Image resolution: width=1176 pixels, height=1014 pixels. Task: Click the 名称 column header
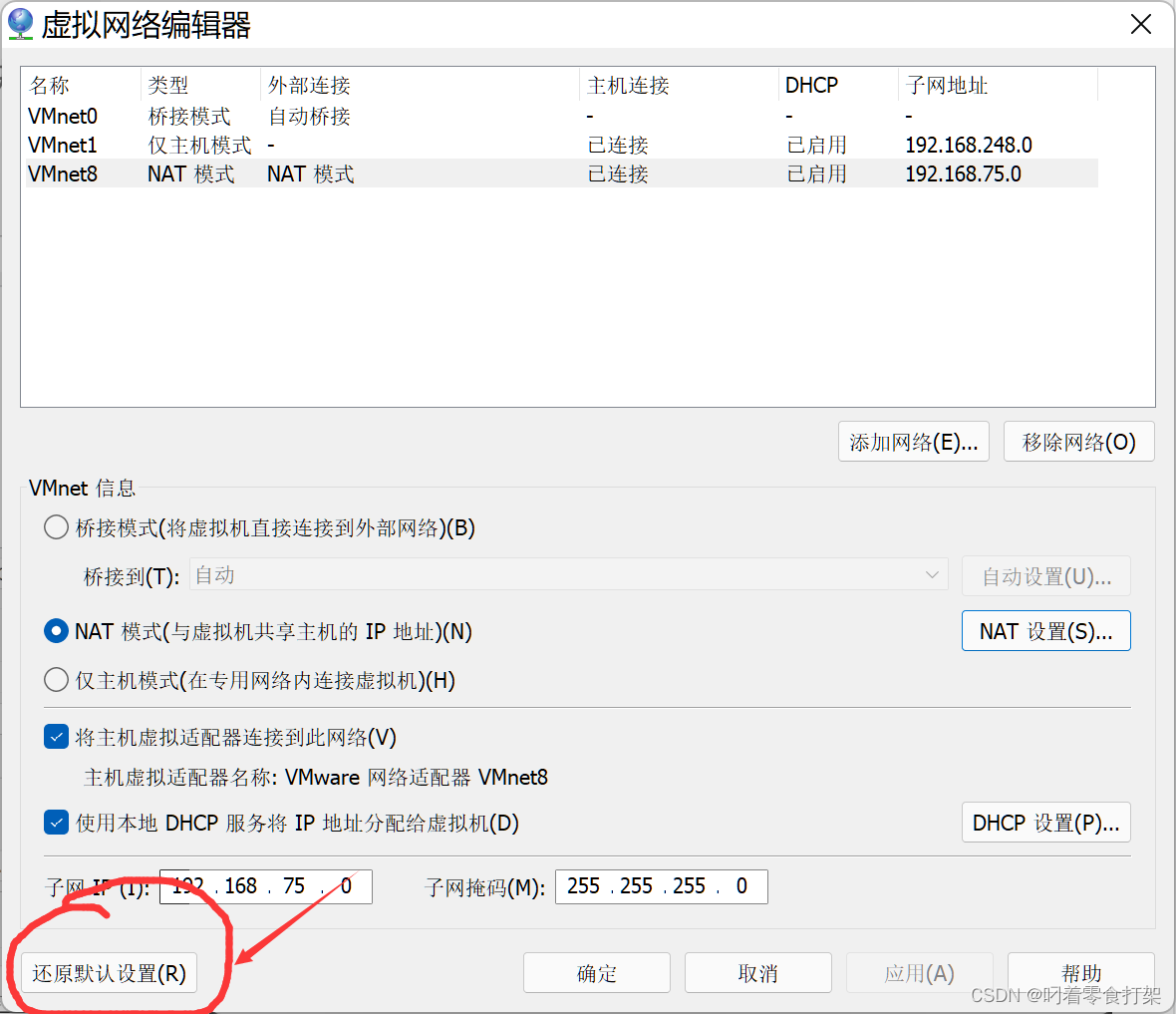pyautogui.click(x=83, y=85)
